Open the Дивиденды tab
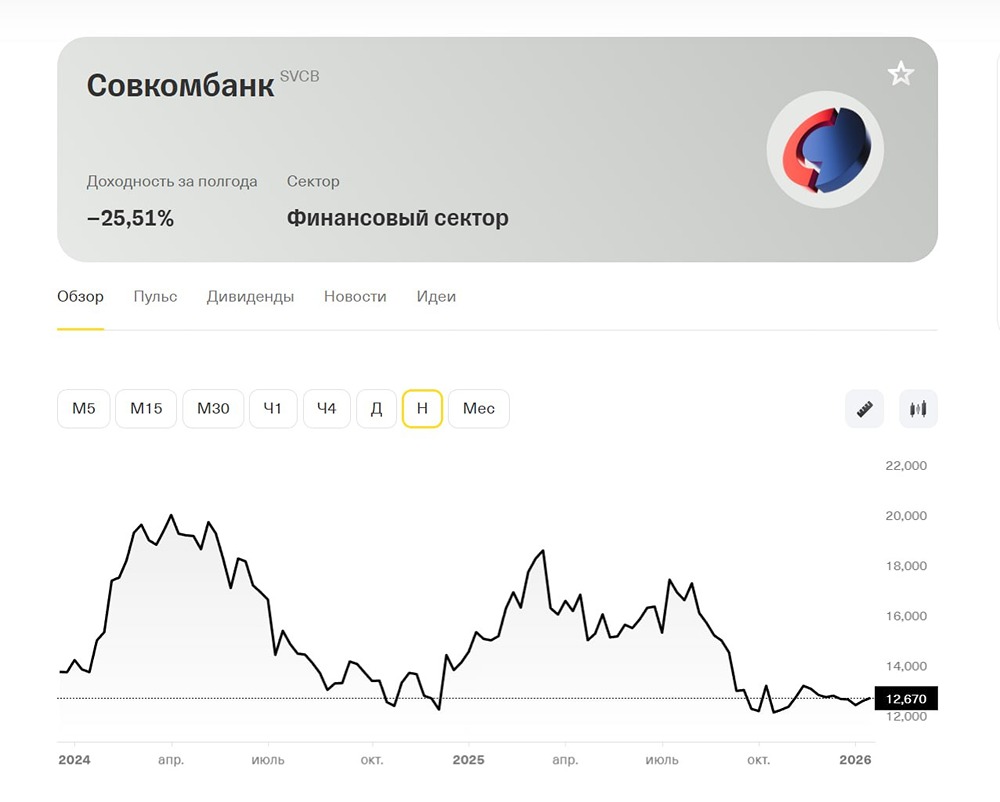 pos(250,297)
